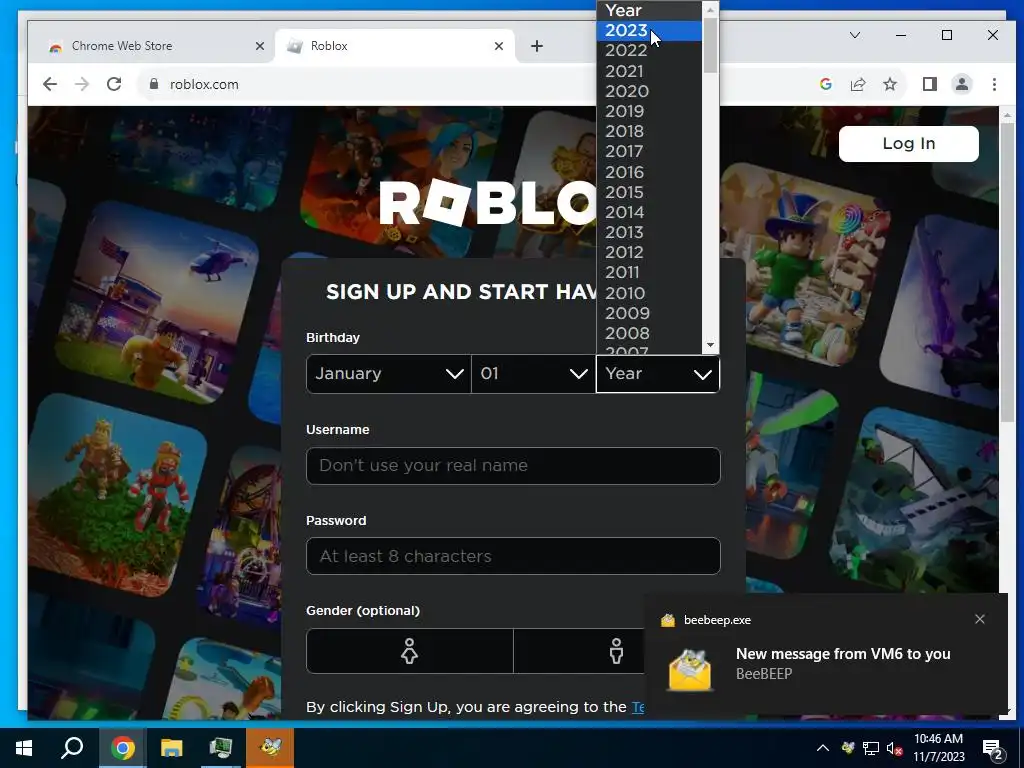Image resolution: width=1024 pixels, height=768 pixels.
Task: Click the Log In button
Action: tap(908, 144)
